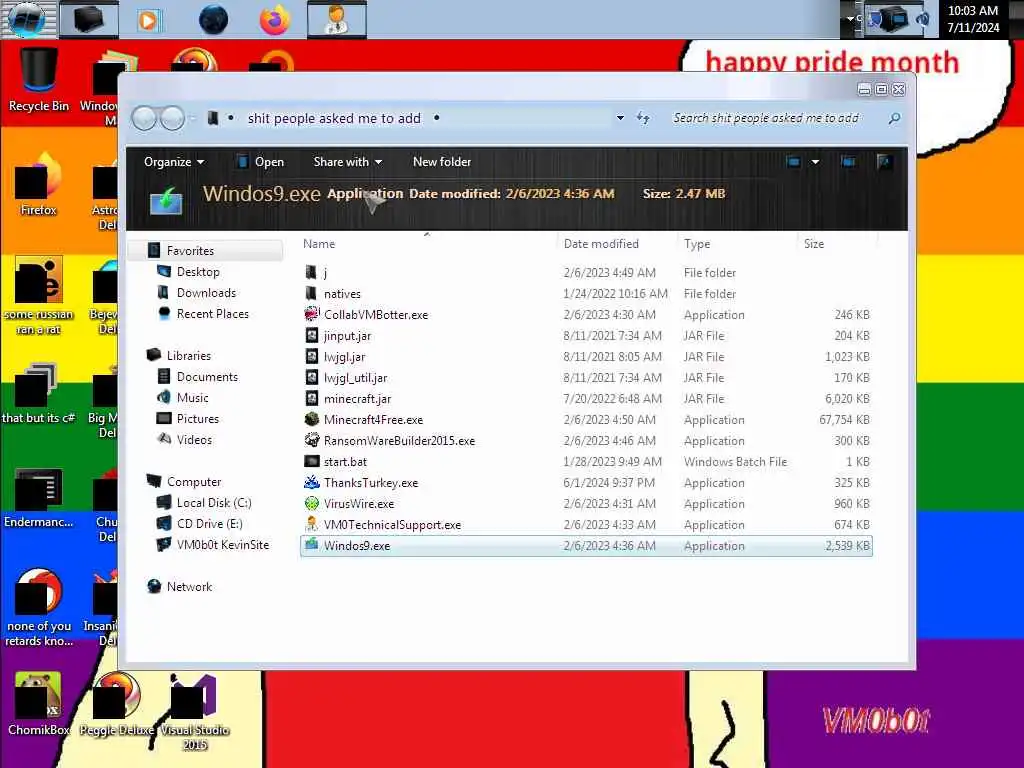This screenshot has height=768, width=1024.
Task: Open the Organize dropdown menu
Action: tap(174, 161)
